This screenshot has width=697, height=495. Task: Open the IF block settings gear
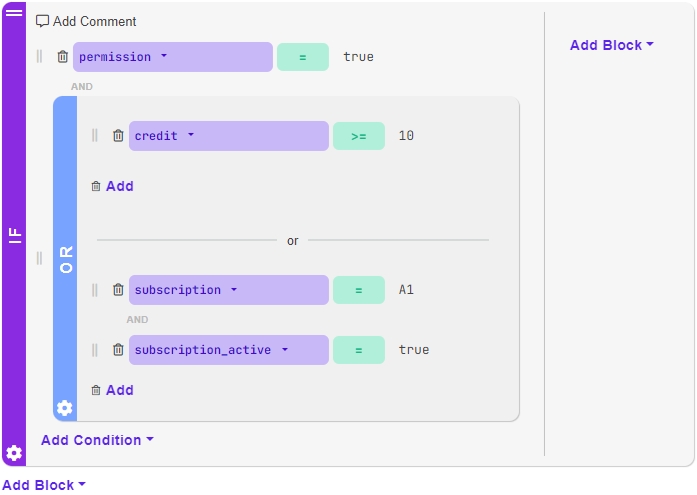14,452
